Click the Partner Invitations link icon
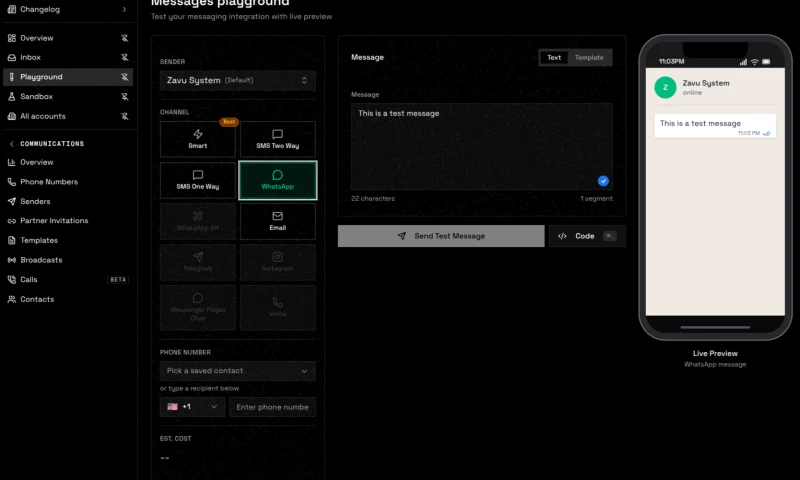 point(12,221)
